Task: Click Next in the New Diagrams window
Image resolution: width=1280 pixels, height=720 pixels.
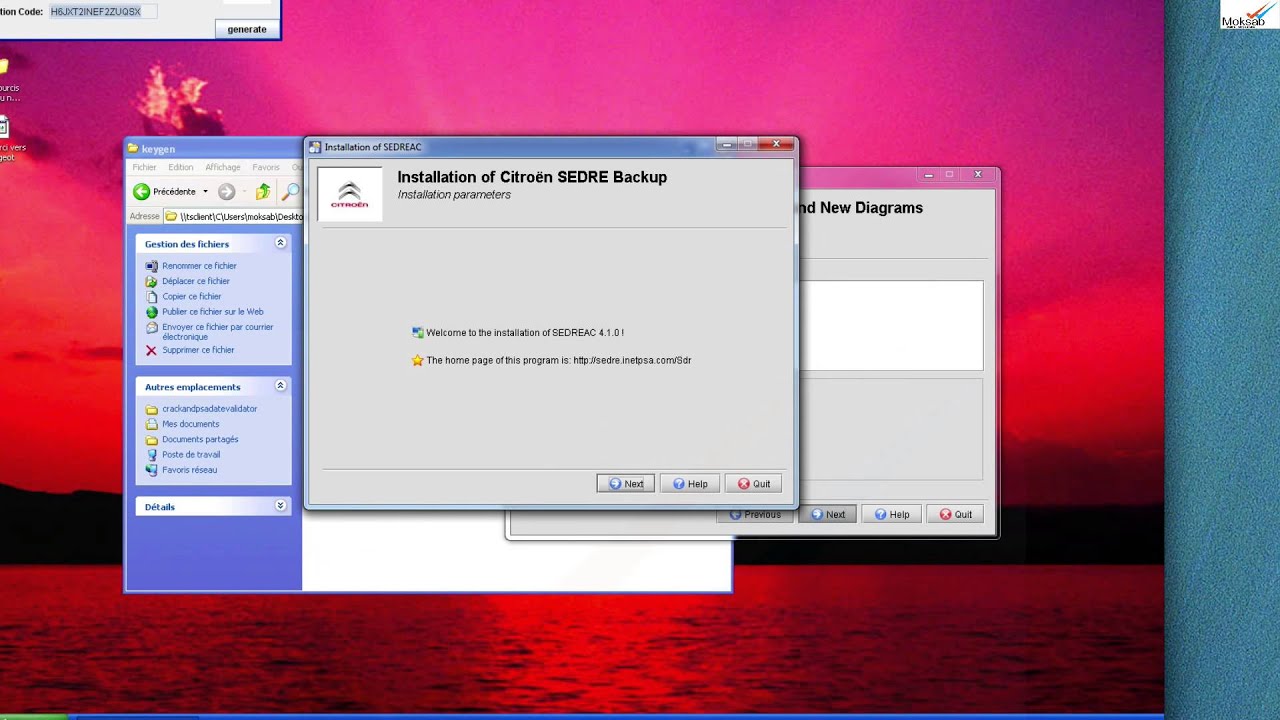Action: (x=828, y=515)
